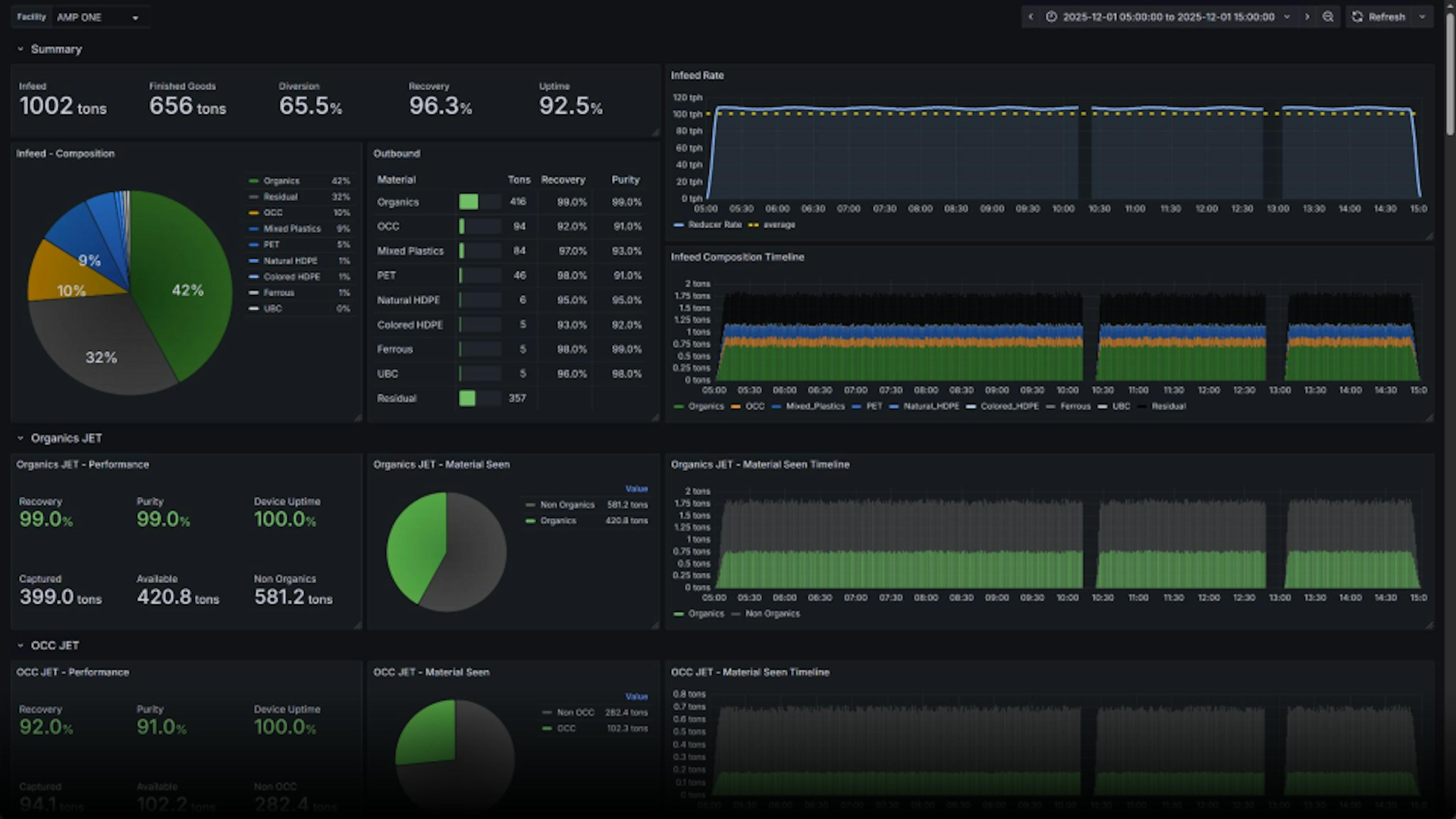Open the Outbound panel title menu

(396, 154)
